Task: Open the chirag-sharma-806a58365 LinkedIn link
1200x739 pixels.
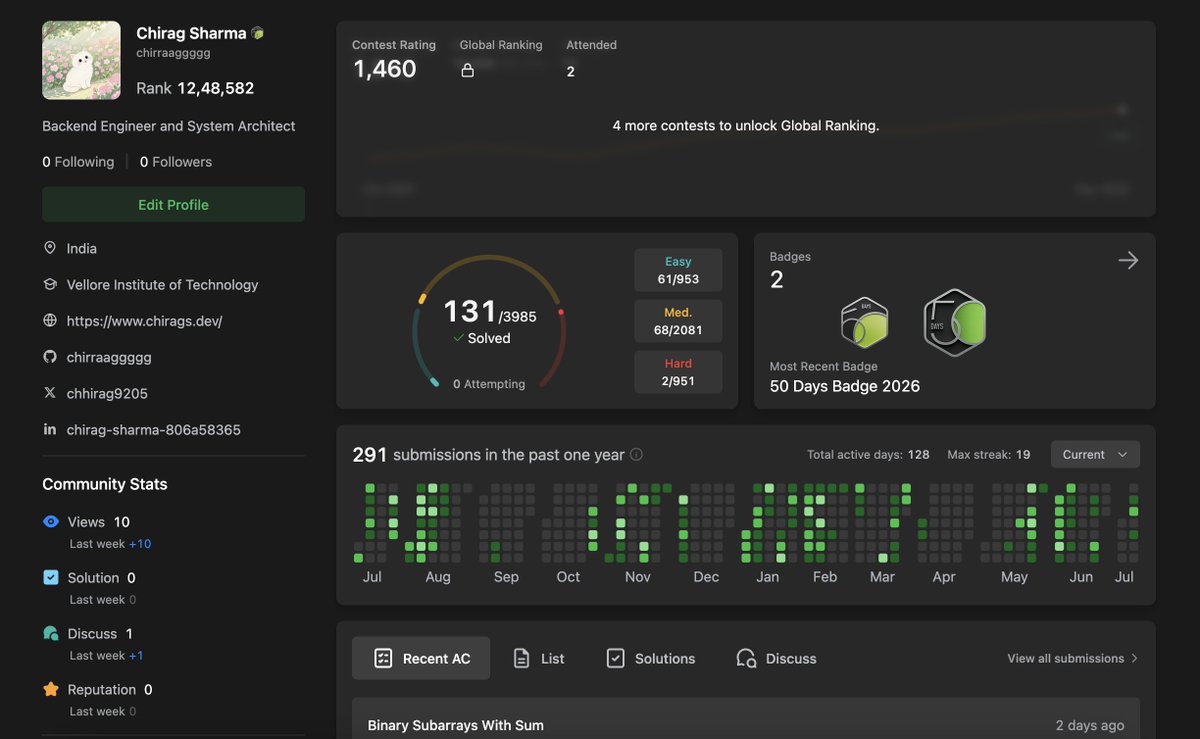Action: coord(153,429)
